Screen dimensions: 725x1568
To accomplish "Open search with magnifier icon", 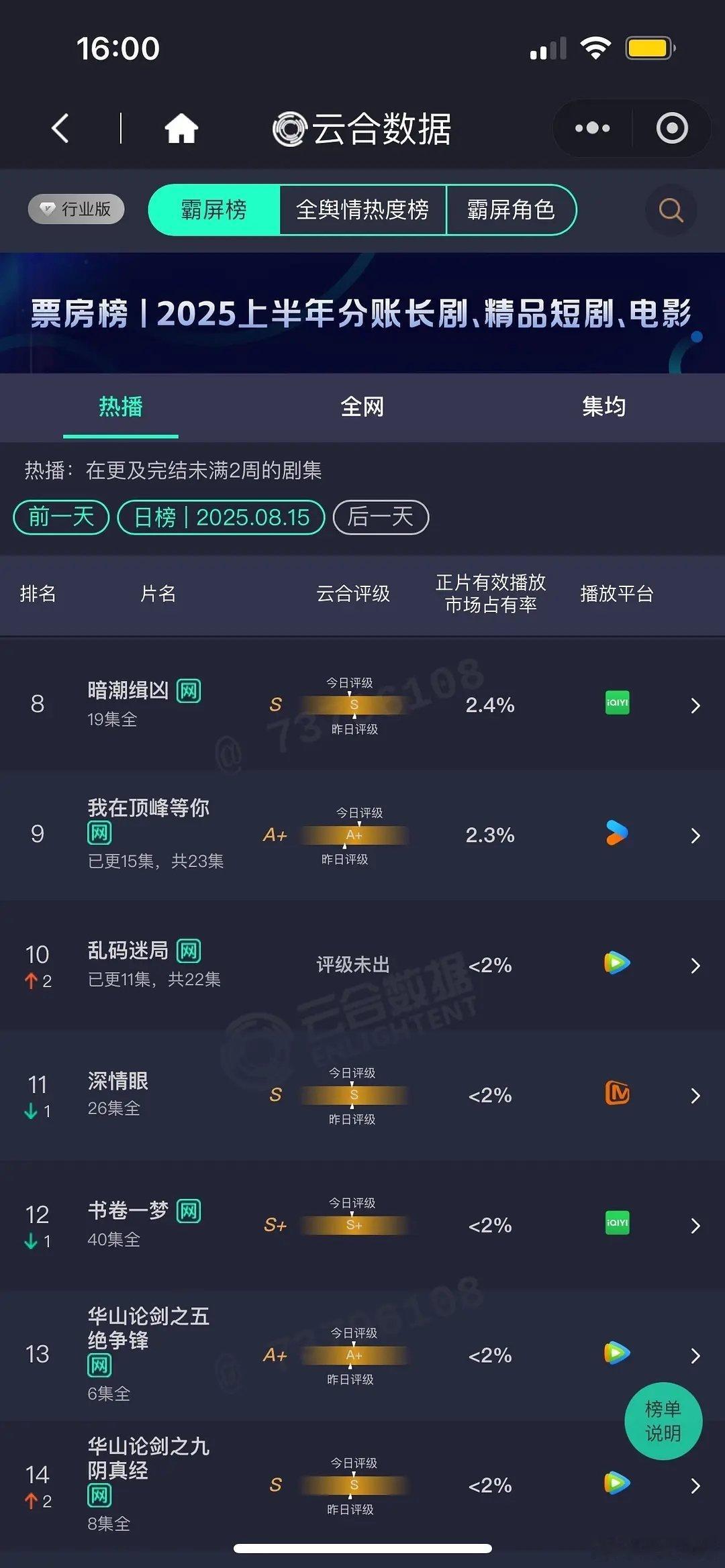I will pyautogui.click(x=671, y=210).
